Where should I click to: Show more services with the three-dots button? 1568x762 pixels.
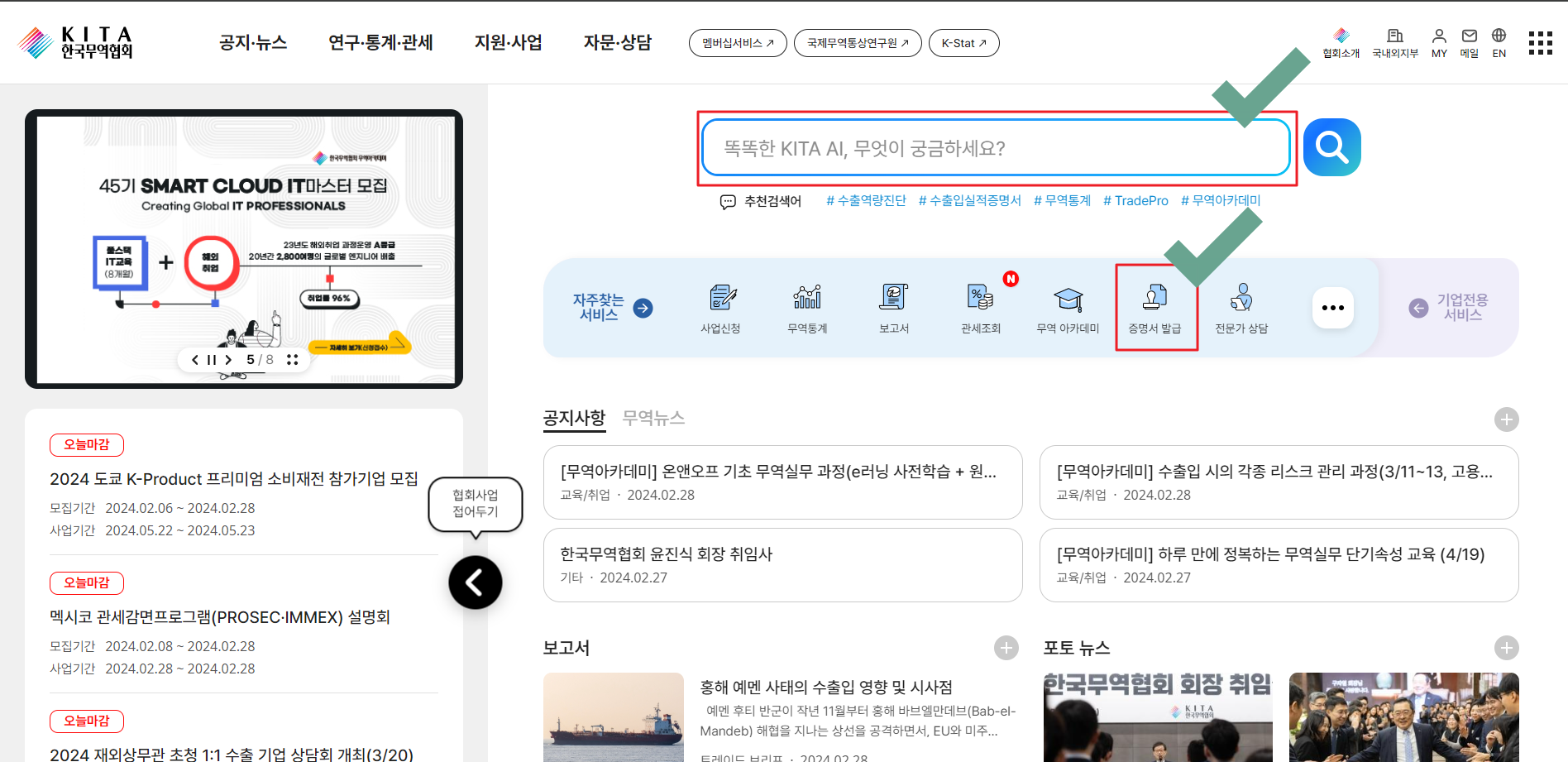[x=1333, y=308]
